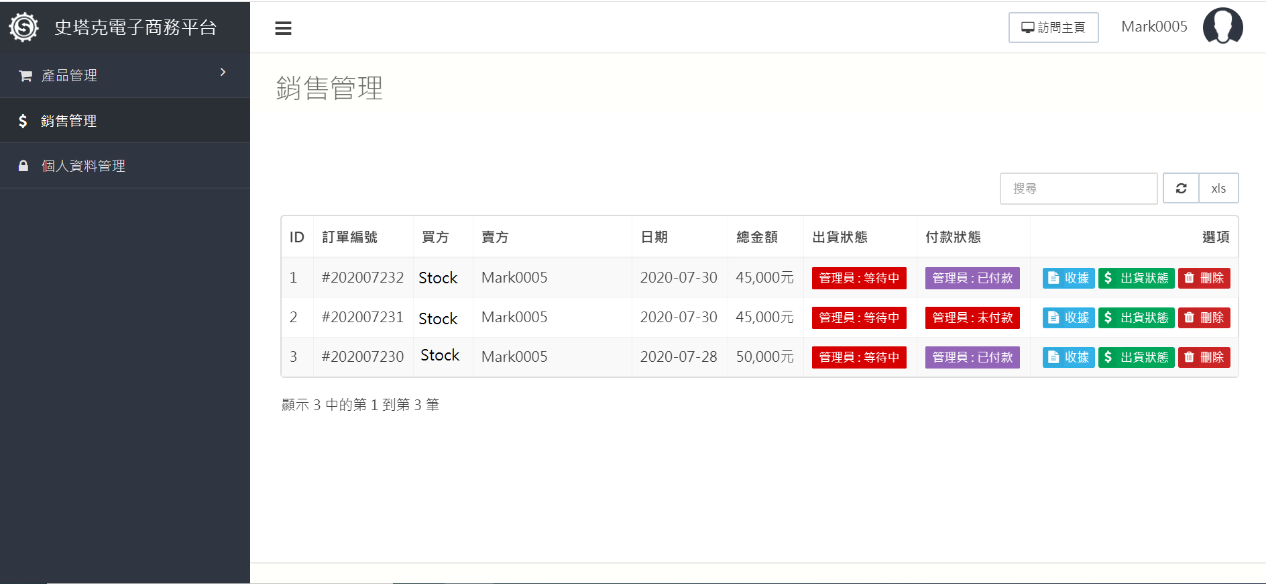
Task: Open the Mark0005 user dropdown
Action: pos(1154,27)
